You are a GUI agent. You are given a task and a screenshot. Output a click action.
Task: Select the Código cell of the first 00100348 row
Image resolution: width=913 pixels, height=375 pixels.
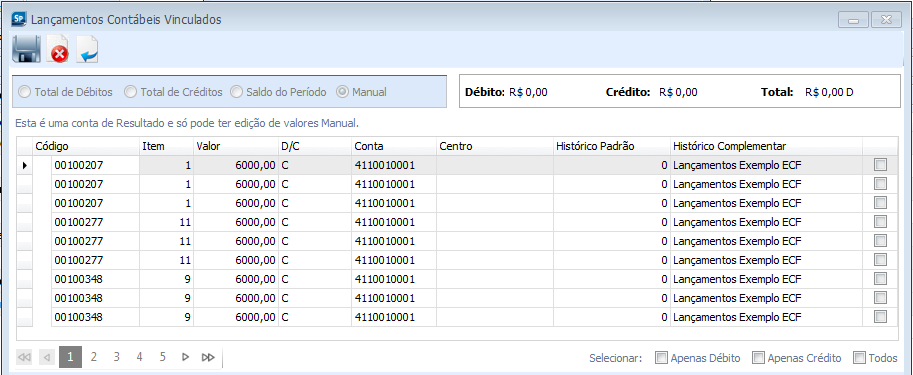pyautogui.click(x=95, y=279)
